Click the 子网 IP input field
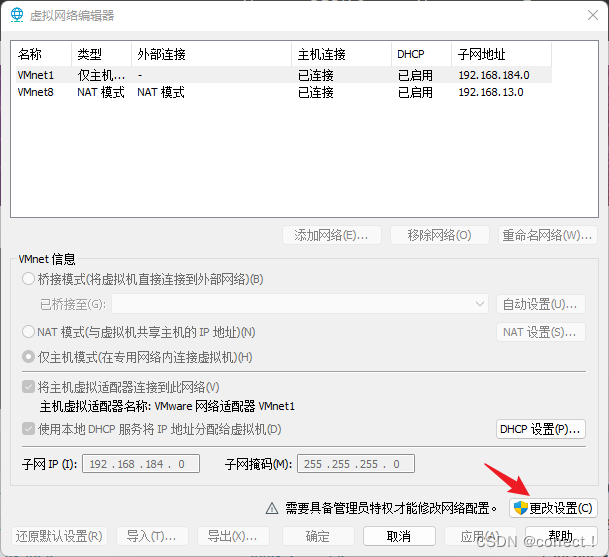609x557 pixels. (141, 464)
